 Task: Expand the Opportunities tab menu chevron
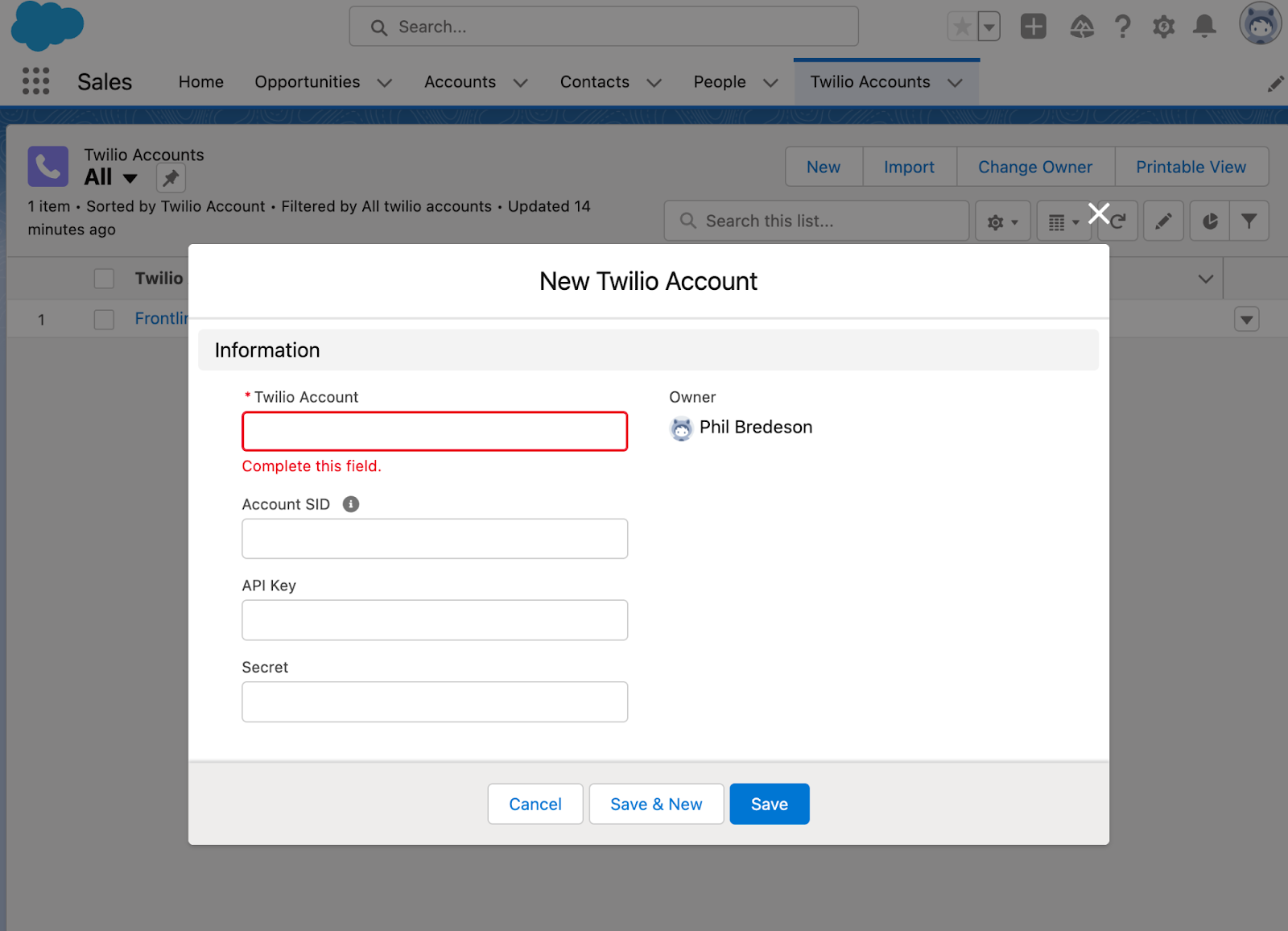point(385,83)
